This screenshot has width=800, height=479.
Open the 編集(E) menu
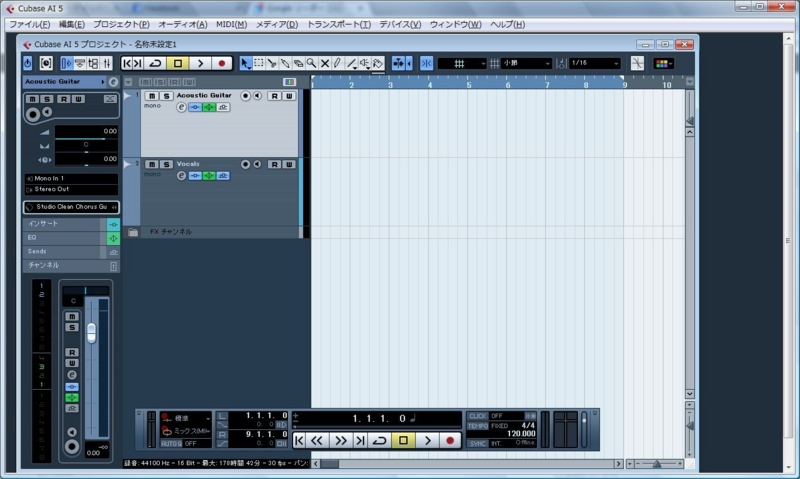[x=71, y=24]
